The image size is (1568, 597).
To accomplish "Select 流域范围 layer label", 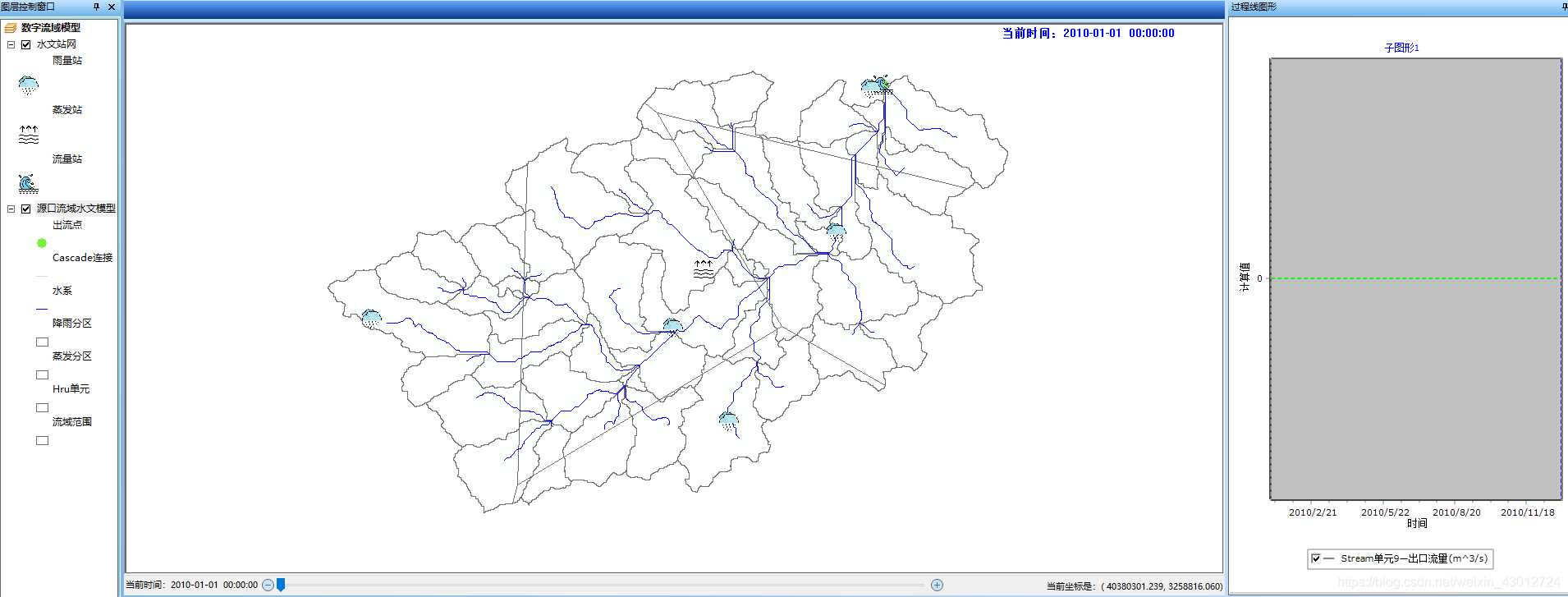I will pos(72,422).
